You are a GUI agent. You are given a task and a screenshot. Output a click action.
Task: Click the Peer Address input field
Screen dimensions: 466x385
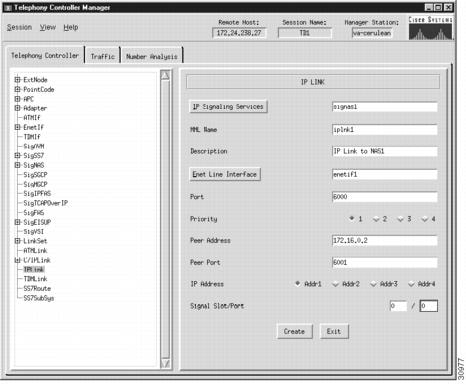point(385,240)
